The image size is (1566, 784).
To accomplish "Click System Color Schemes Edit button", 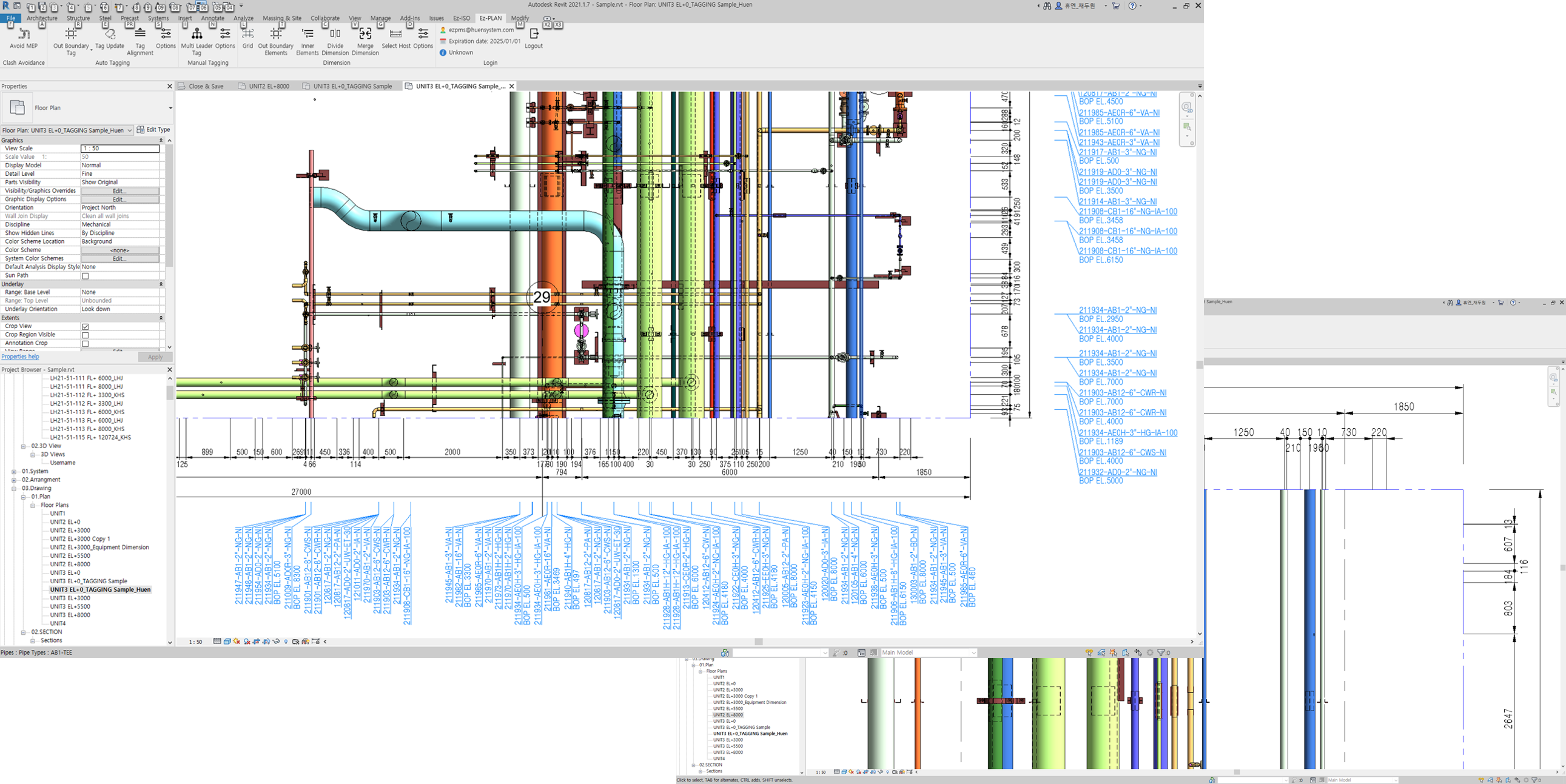I will click(x=119, y=259).
